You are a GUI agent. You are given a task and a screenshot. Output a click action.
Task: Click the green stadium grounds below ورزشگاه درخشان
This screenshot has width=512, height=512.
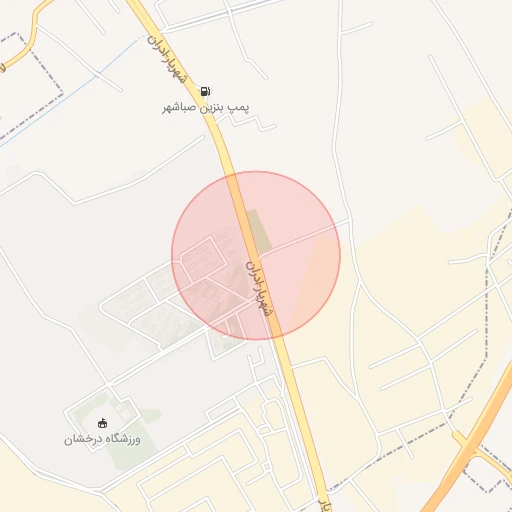(x=132, y=448)
